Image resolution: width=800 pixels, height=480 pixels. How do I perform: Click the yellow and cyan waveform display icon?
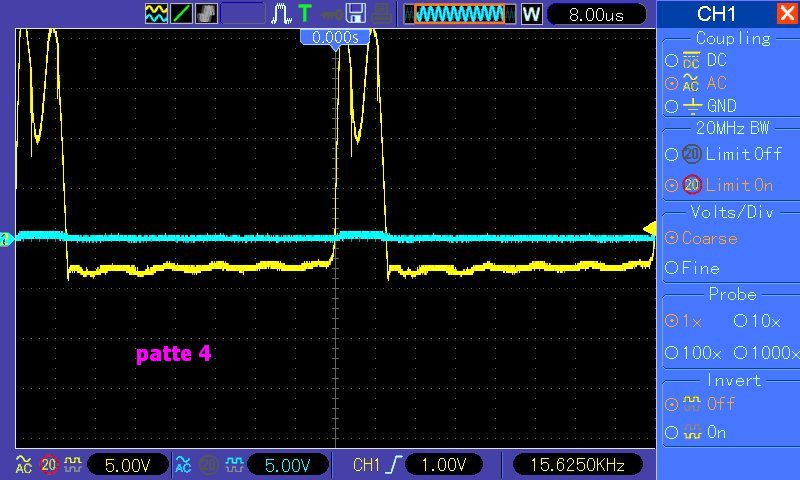157,14
